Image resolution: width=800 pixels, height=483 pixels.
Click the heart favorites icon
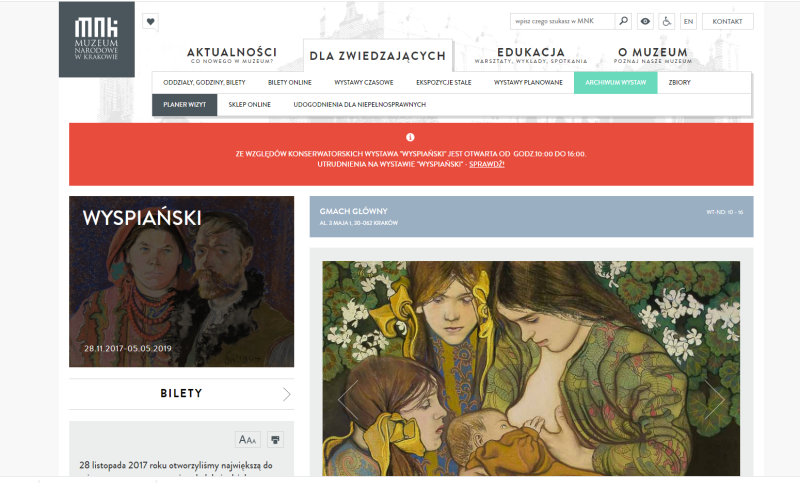click(150, 21)
